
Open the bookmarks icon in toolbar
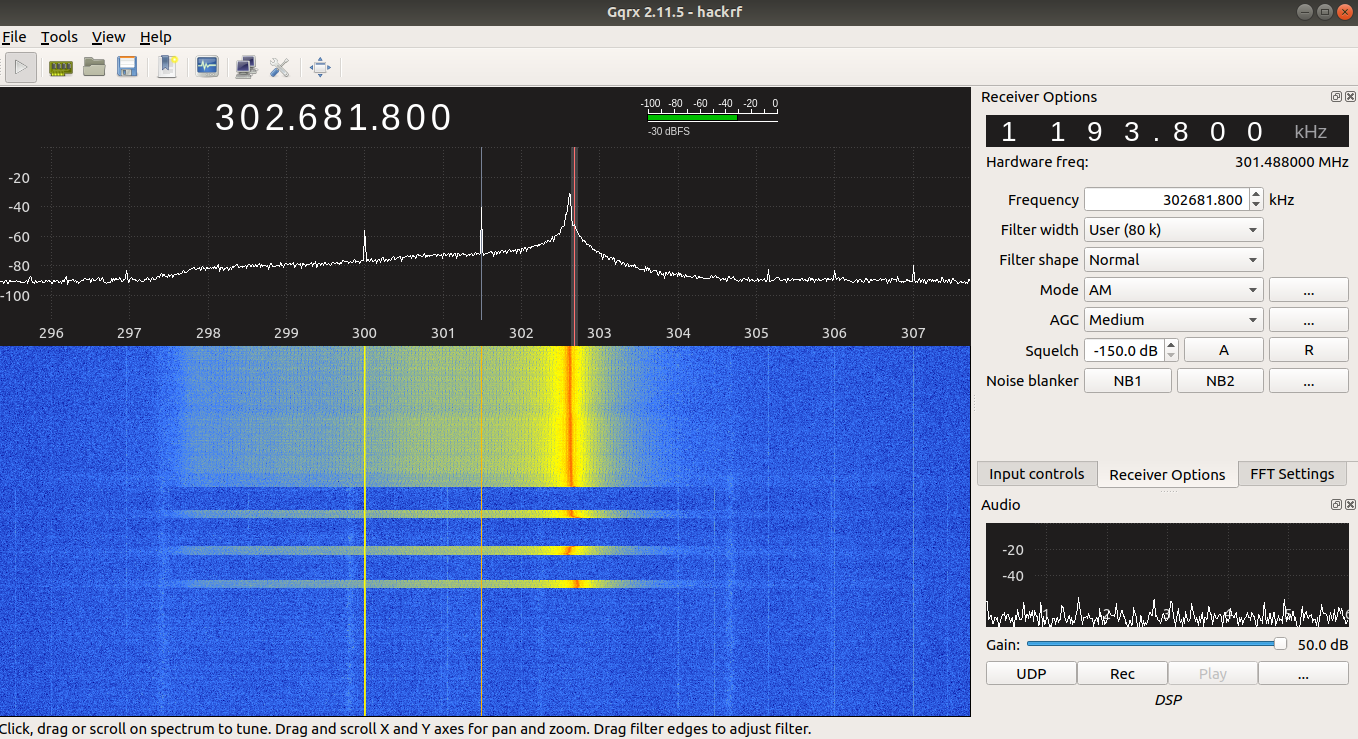(x=167, y=67)
